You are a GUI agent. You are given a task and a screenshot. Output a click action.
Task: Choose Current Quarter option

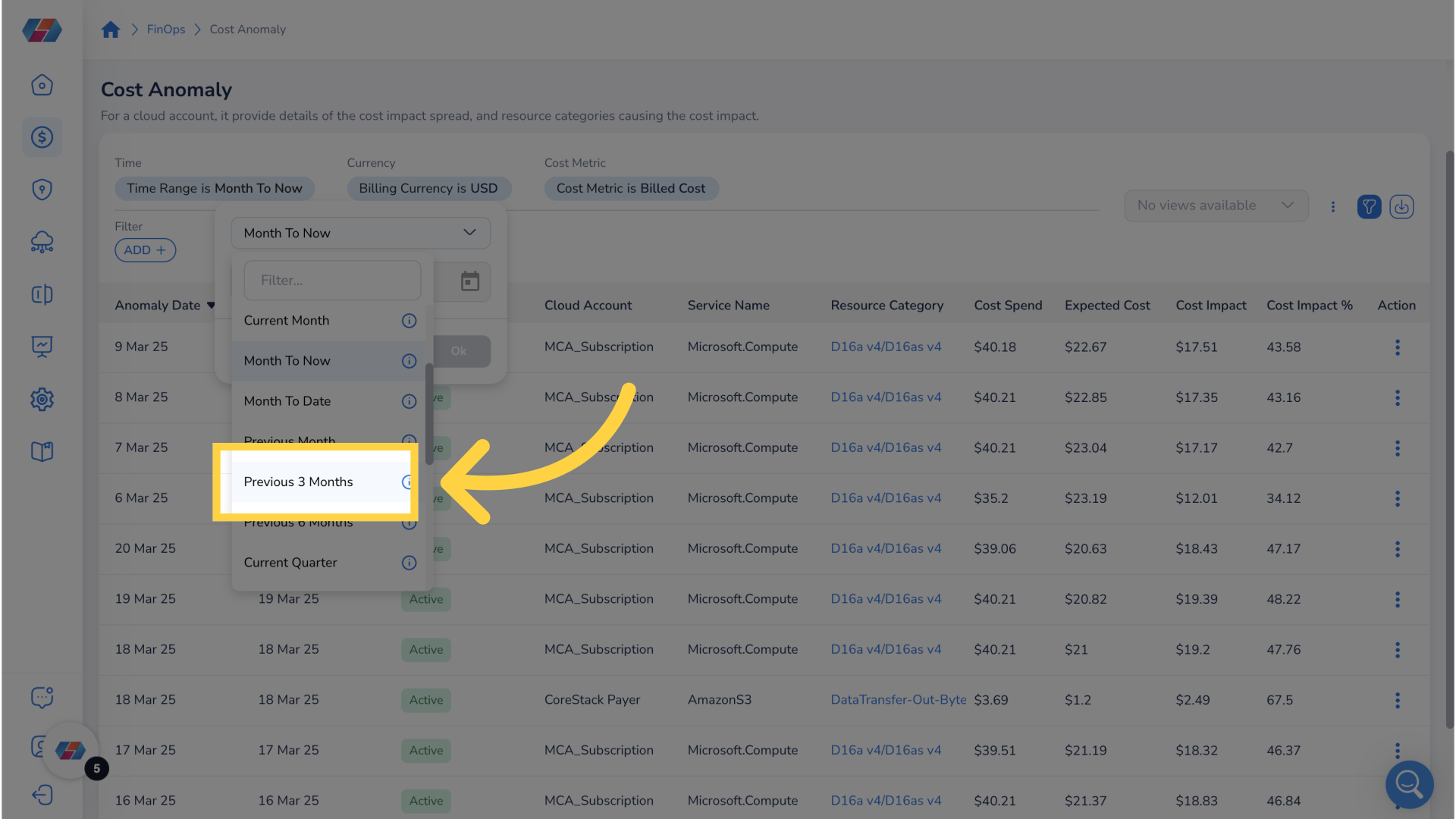tap(328, 563)
